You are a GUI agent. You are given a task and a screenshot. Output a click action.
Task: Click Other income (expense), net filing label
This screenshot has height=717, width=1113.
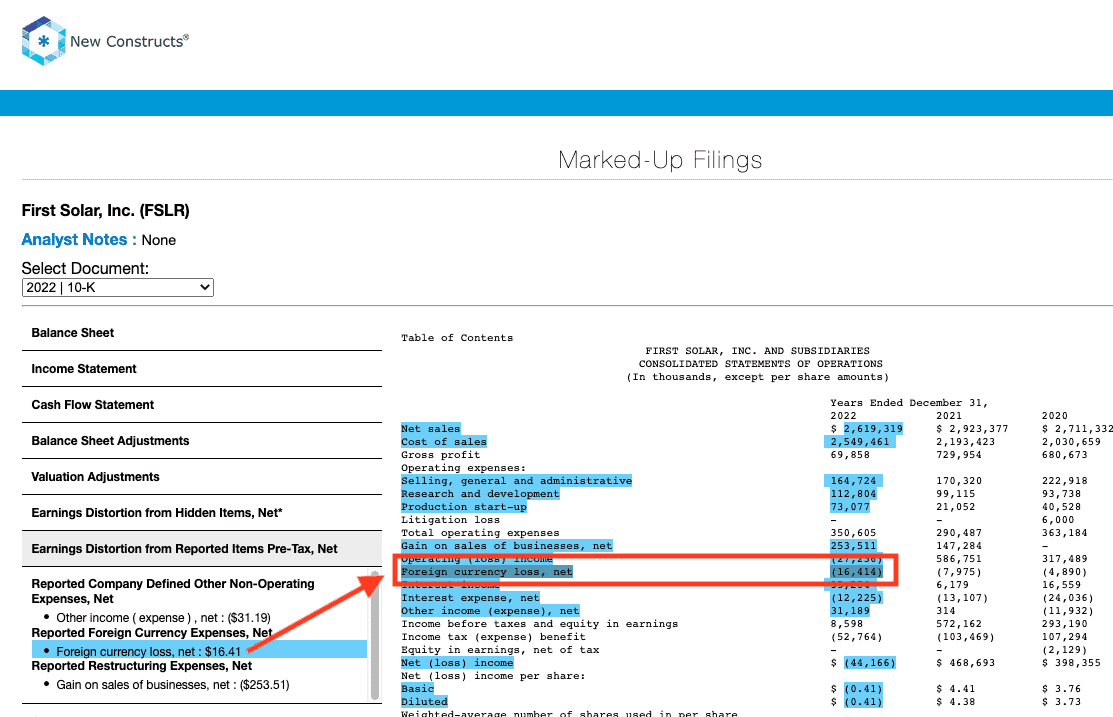(490, 611)
